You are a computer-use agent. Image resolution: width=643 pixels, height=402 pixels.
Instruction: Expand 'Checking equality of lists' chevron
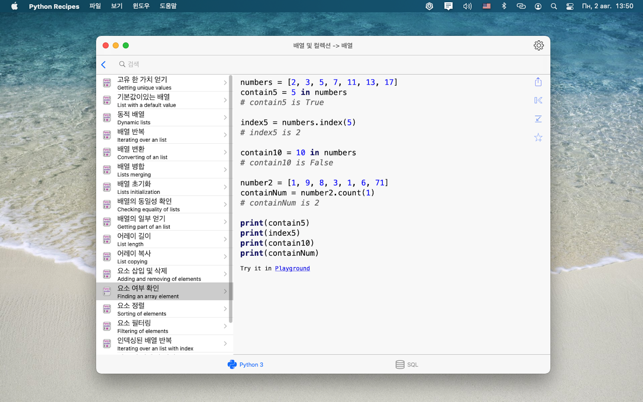[x=225, y=205]
